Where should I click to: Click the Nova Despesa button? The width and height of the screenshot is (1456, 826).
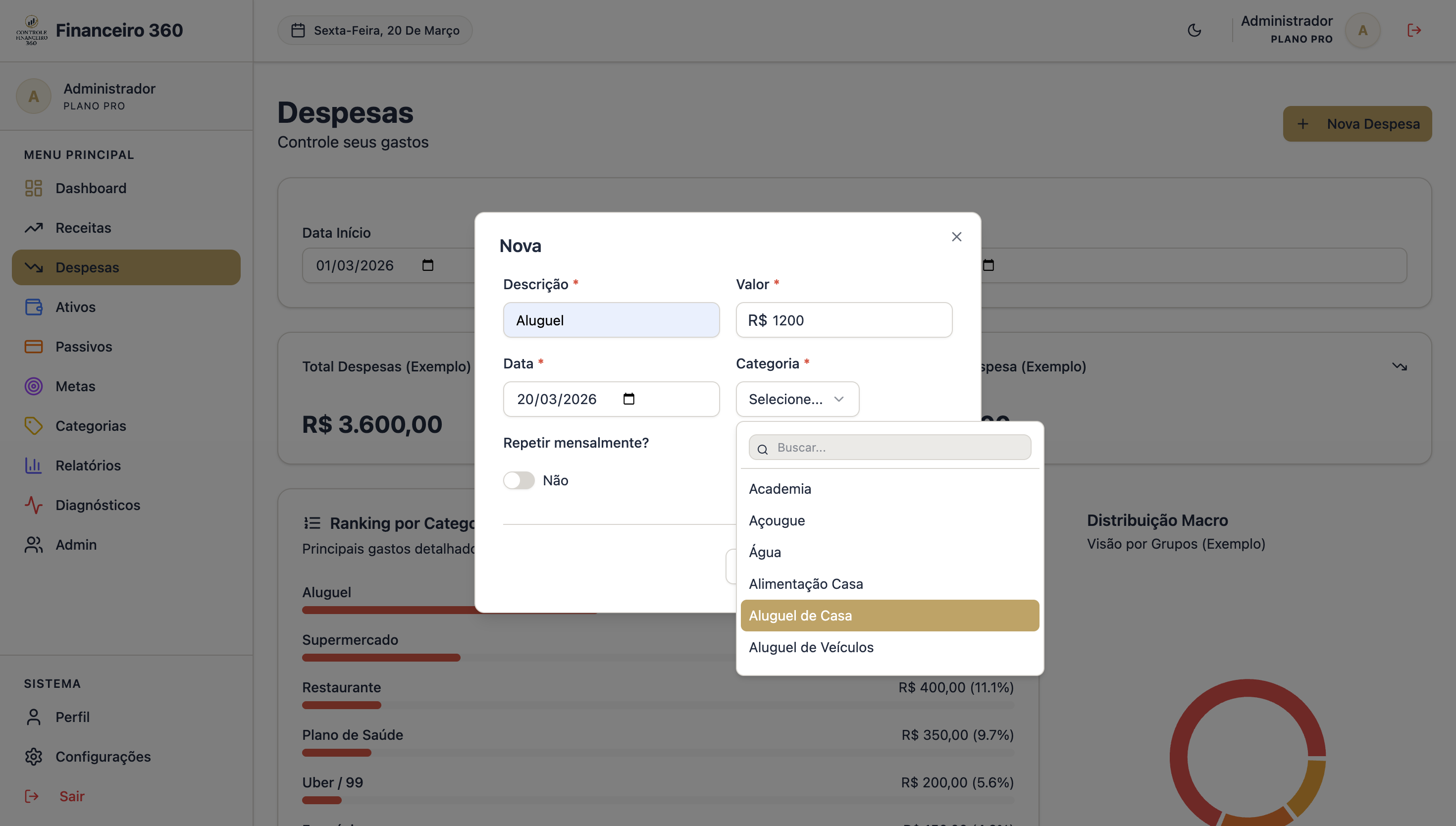tap(1357, 124)
